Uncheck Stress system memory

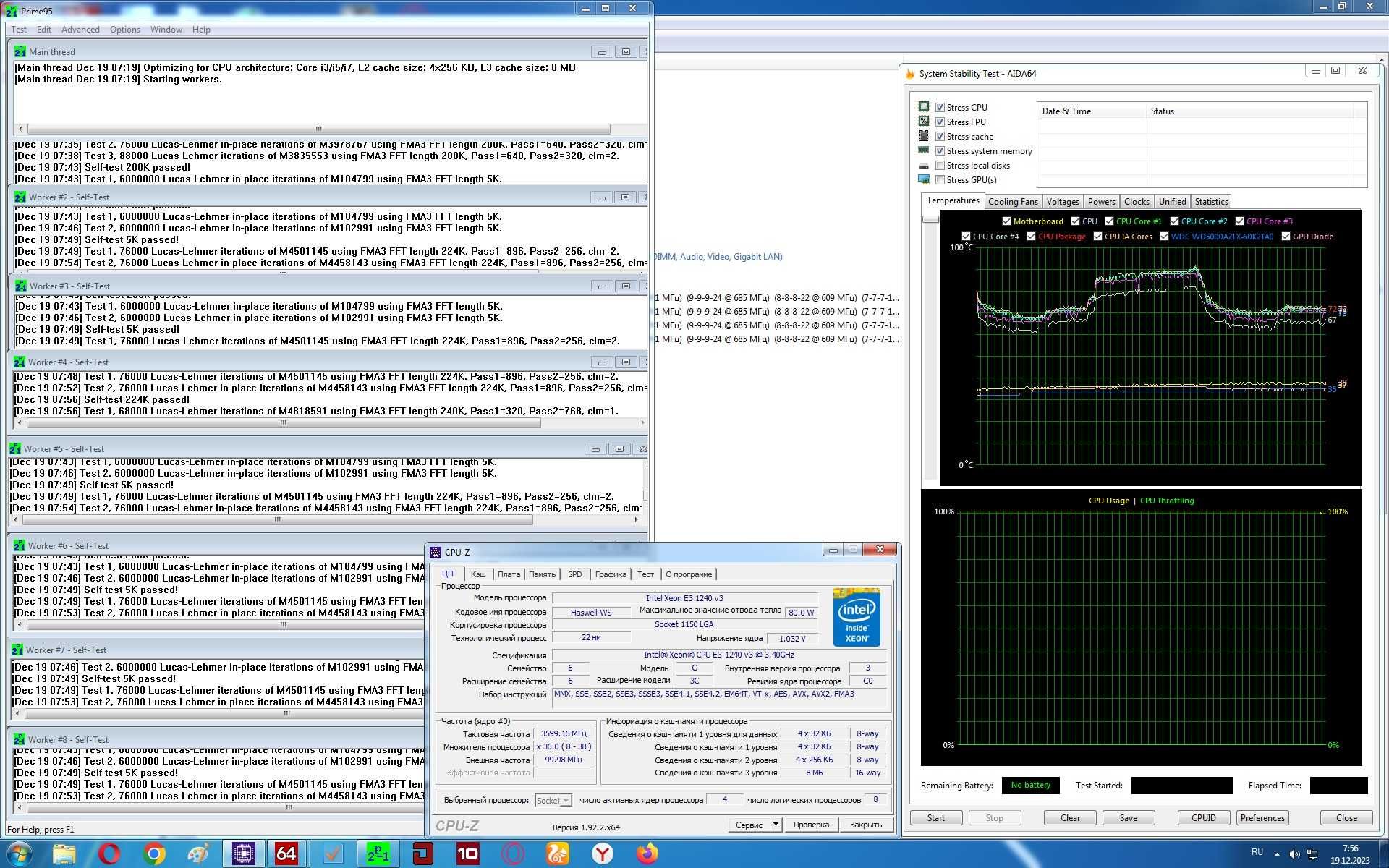(x=940, y=150)
